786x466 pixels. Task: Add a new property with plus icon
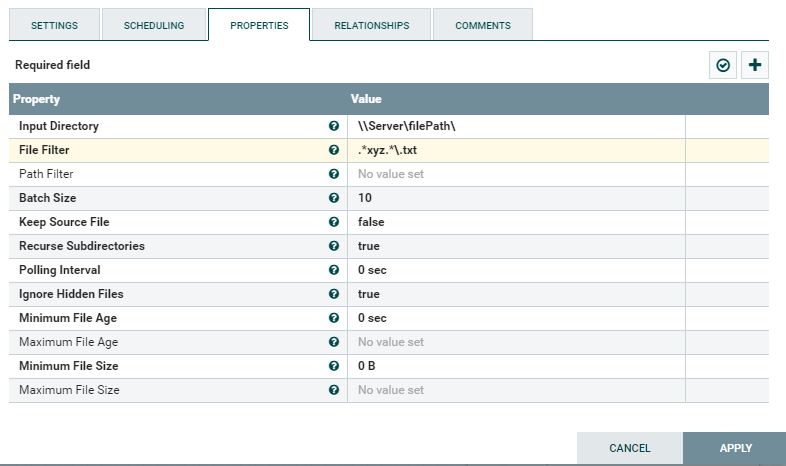(x=755, y=66)
